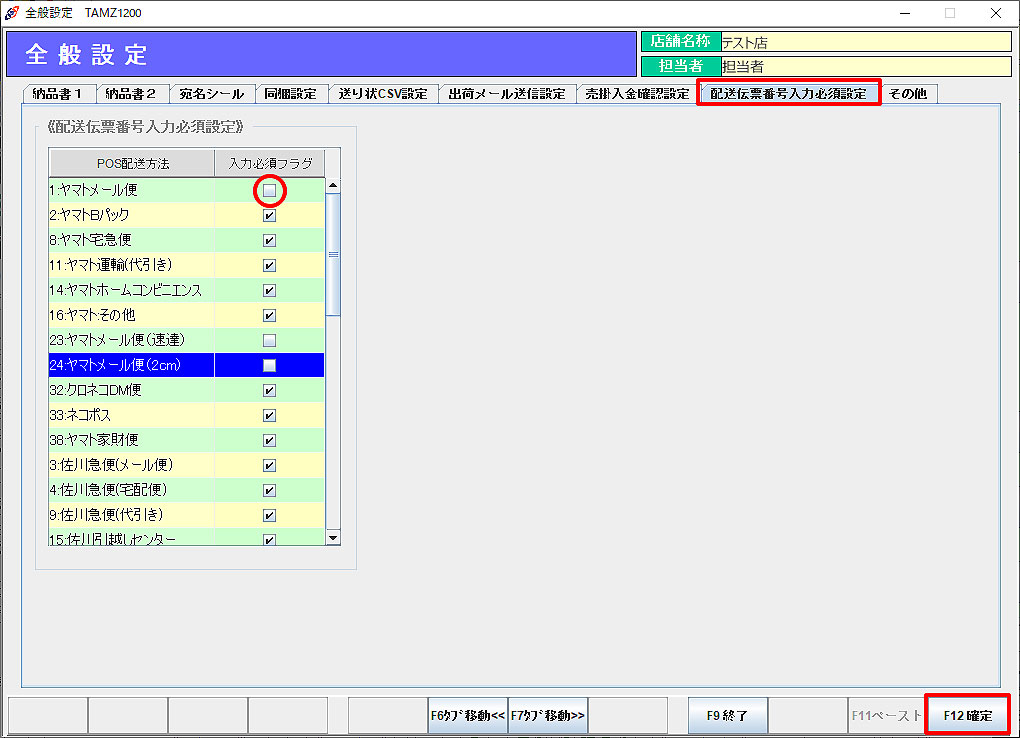
Task: Open the 送り状CSV設定 tab
Action: click(x=382, y=94)
